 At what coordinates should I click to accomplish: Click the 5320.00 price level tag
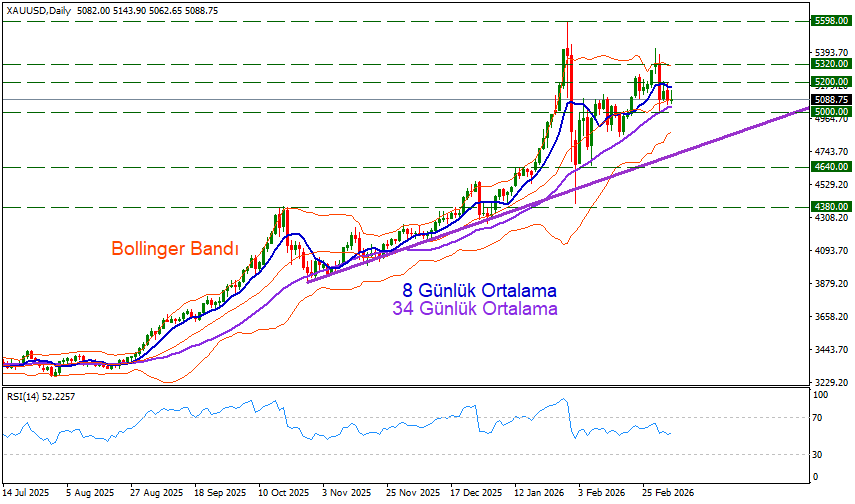click(x=830, y=63)
